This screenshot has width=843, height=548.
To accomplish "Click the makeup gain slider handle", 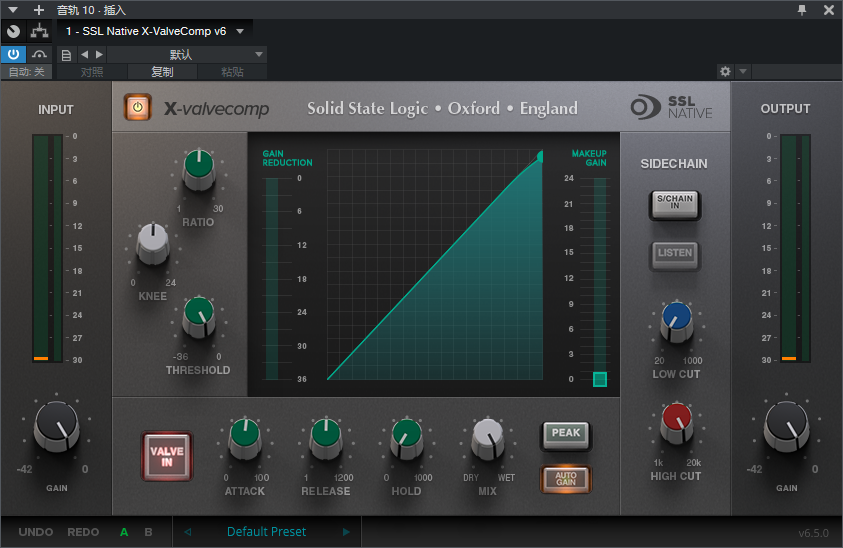I will pyautogui.click(x=600, y=379).
